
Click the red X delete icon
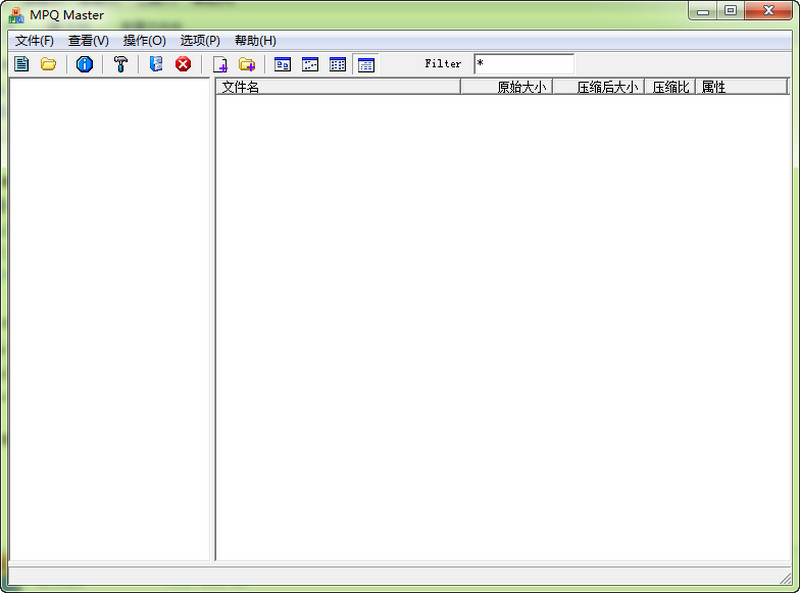[183, 64]
